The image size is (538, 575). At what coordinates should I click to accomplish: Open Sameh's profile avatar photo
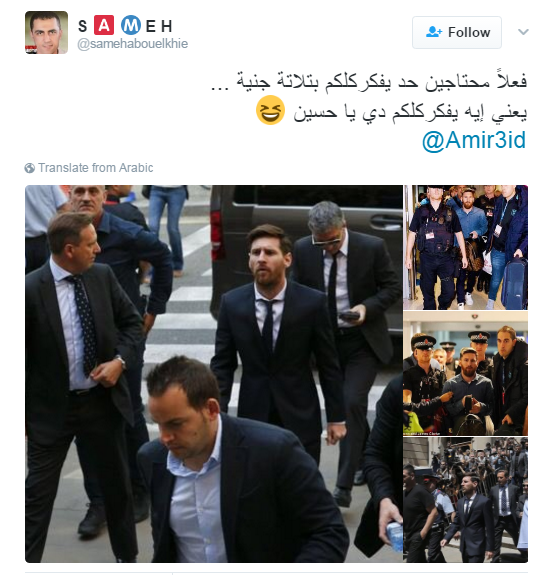tap(46, 33)
